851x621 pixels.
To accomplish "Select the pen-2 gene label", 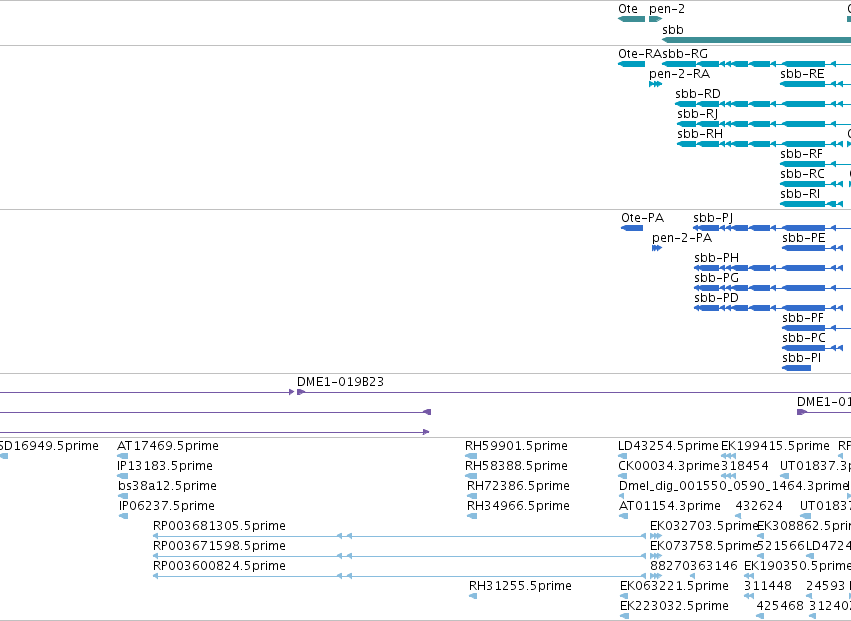I will (x=666, y=9).
